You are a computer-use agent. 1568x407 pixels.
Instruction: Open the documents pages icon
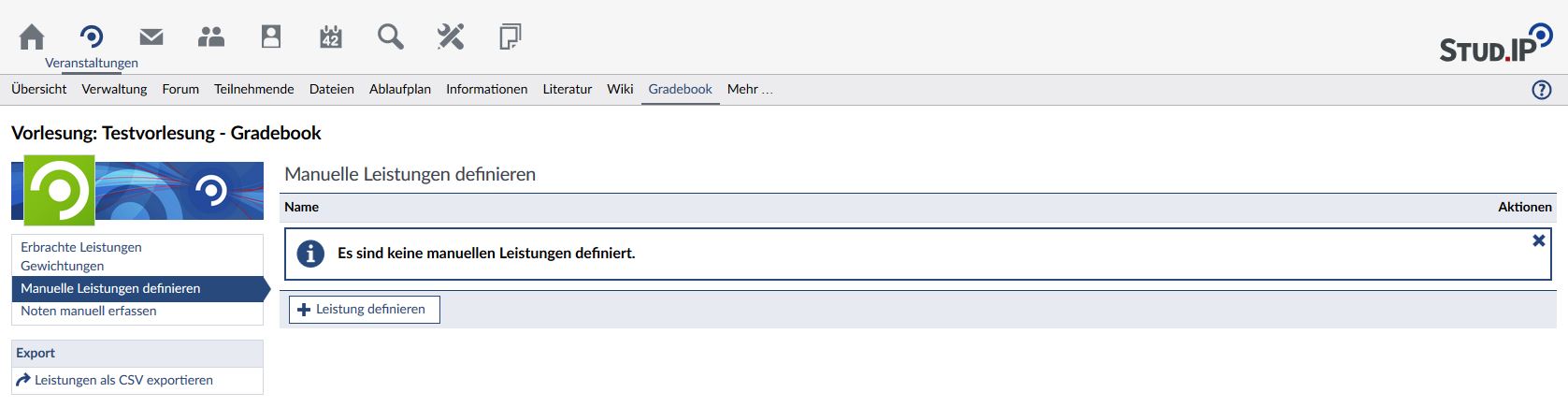click(x=510, y=36)
